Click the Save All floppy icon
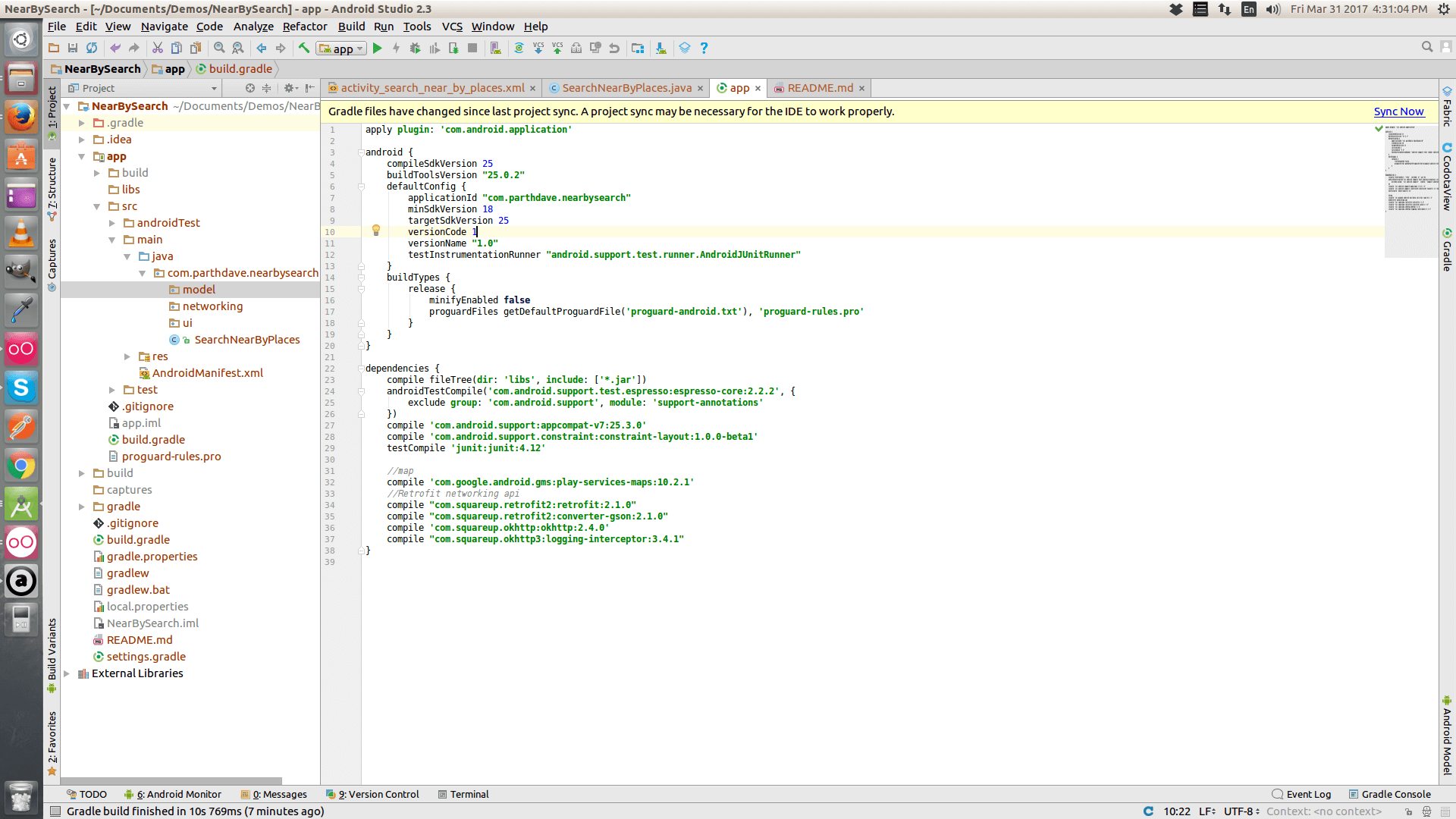The image size is (1456, 819). [73, 48]
